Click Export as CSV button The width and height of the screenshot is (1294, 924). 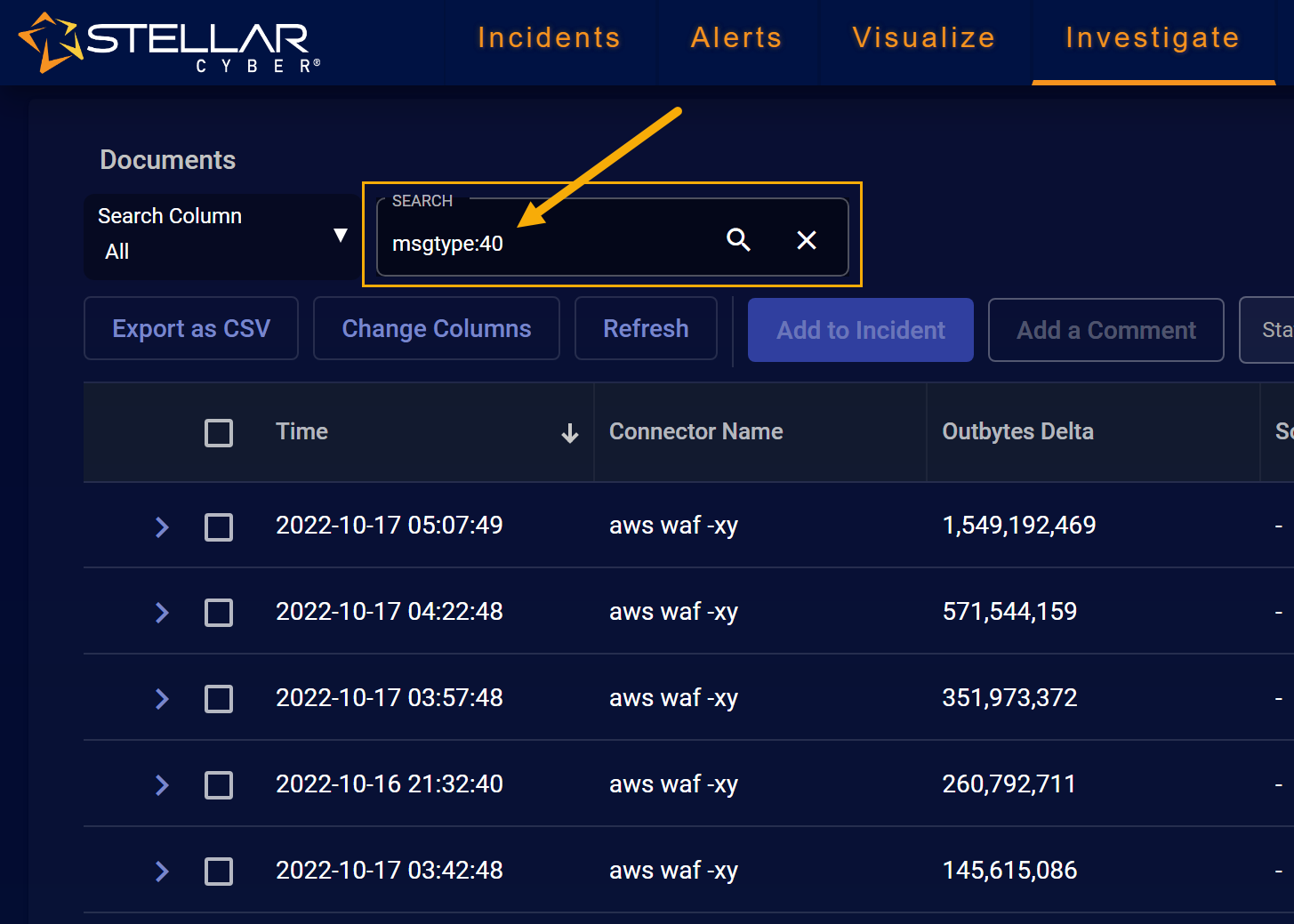click(x=191, y=329)
